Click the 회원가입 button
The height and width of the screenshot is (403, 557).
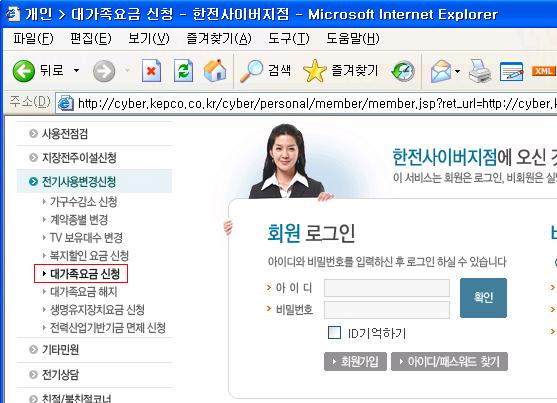click(355, 361)
